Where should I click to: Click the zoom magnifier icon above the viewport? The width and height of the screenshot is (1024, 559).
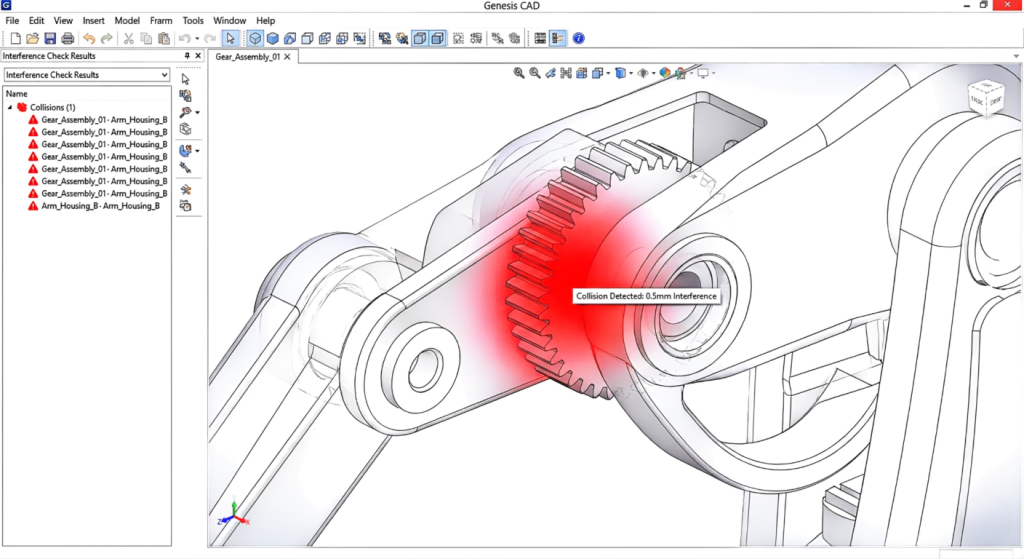coord(519,73)
